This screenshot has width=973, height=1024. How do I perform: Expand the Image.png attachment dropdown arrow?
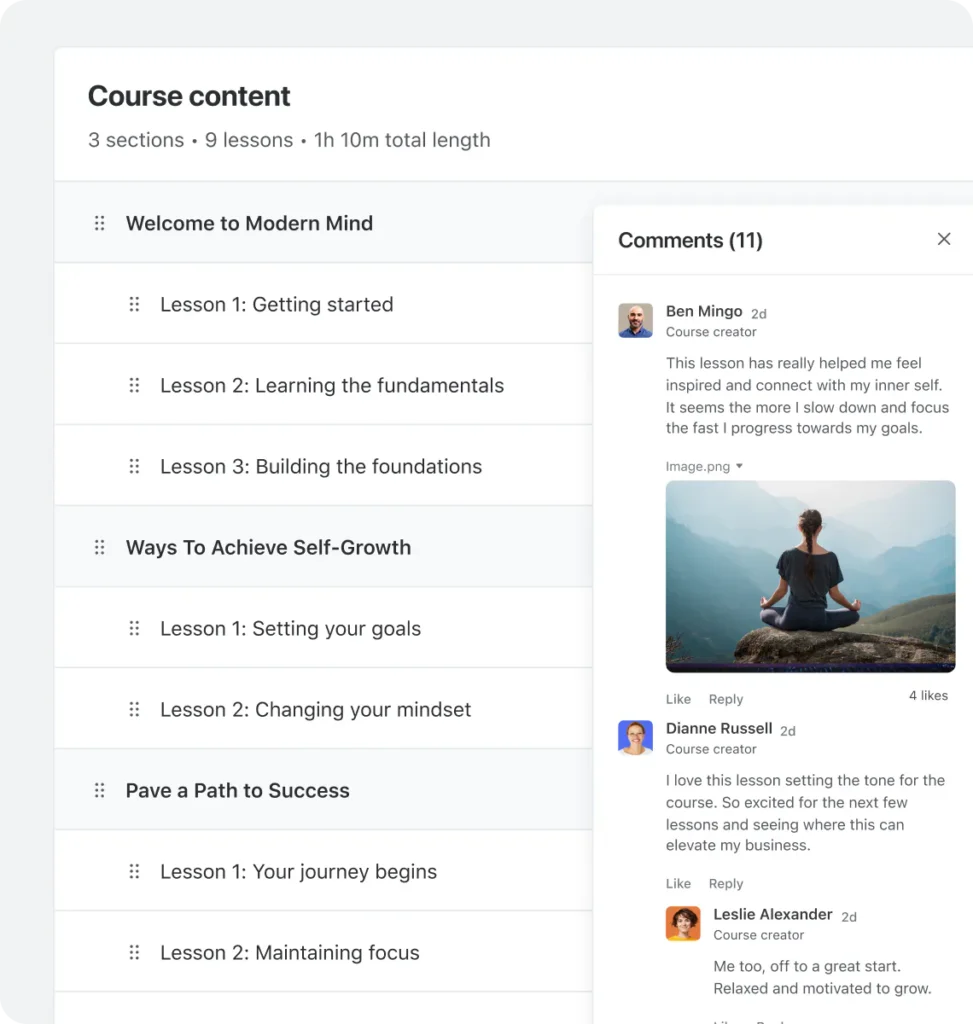pos(739,466)
